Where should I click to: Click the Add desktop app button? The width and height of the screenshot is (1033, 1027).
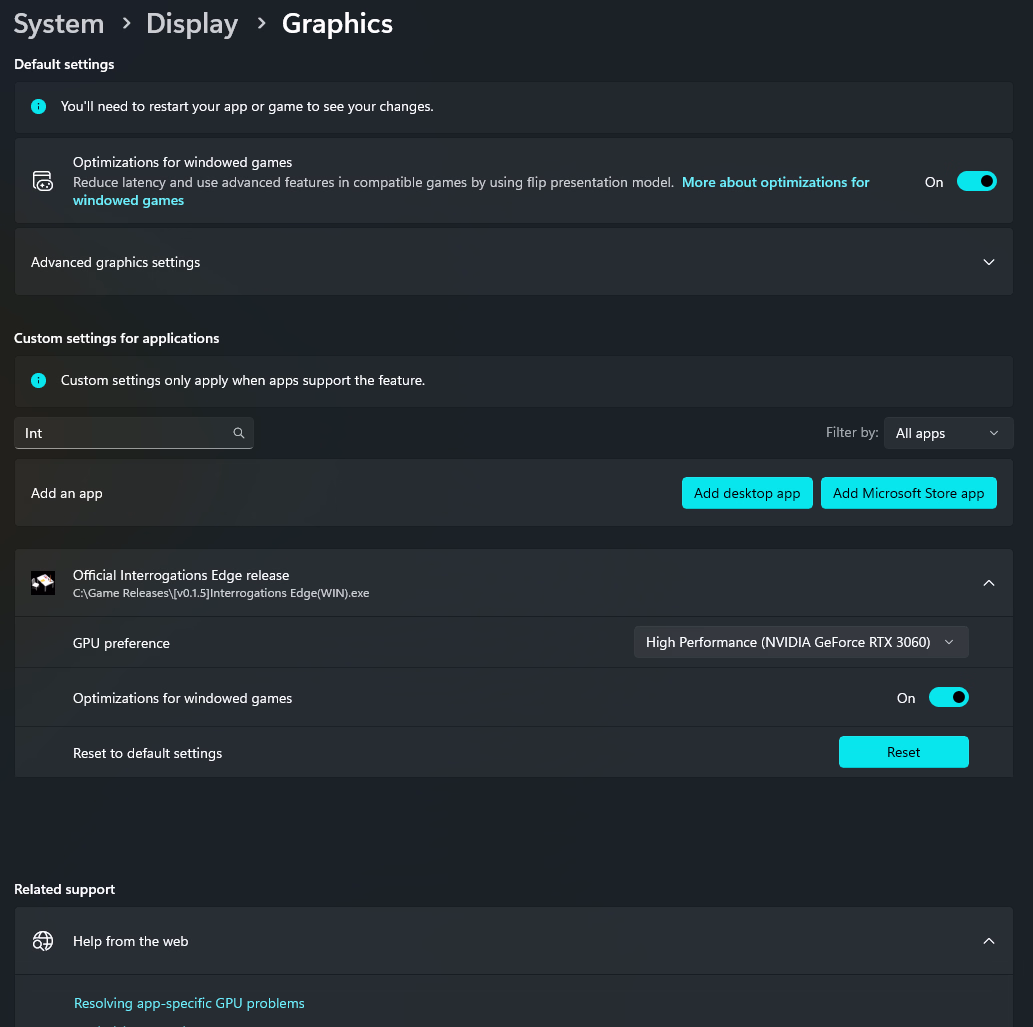(747, 493)
